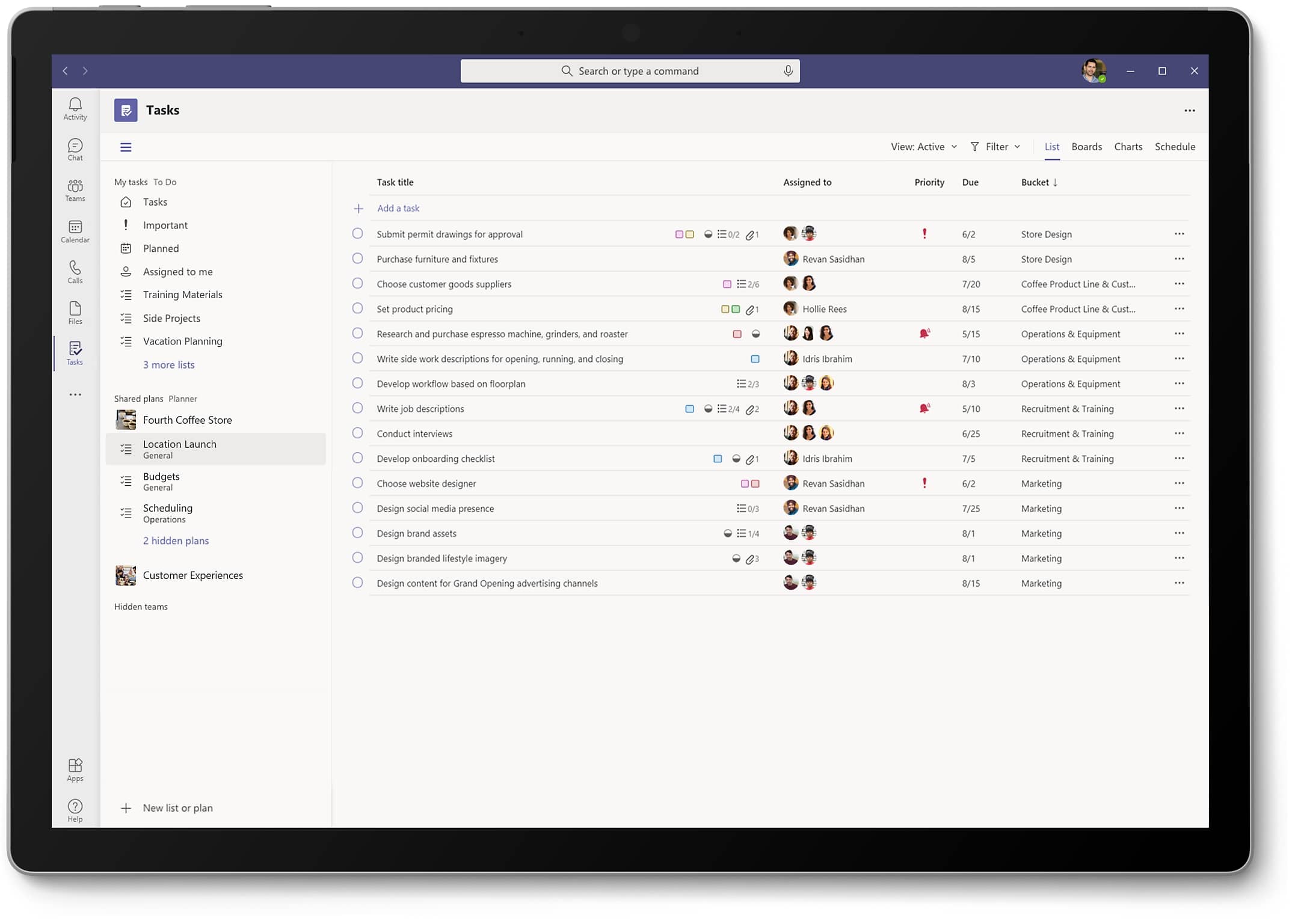1295x924 pixels.
Task: Switch to the Boards tab
Action: coord(1086,147)
